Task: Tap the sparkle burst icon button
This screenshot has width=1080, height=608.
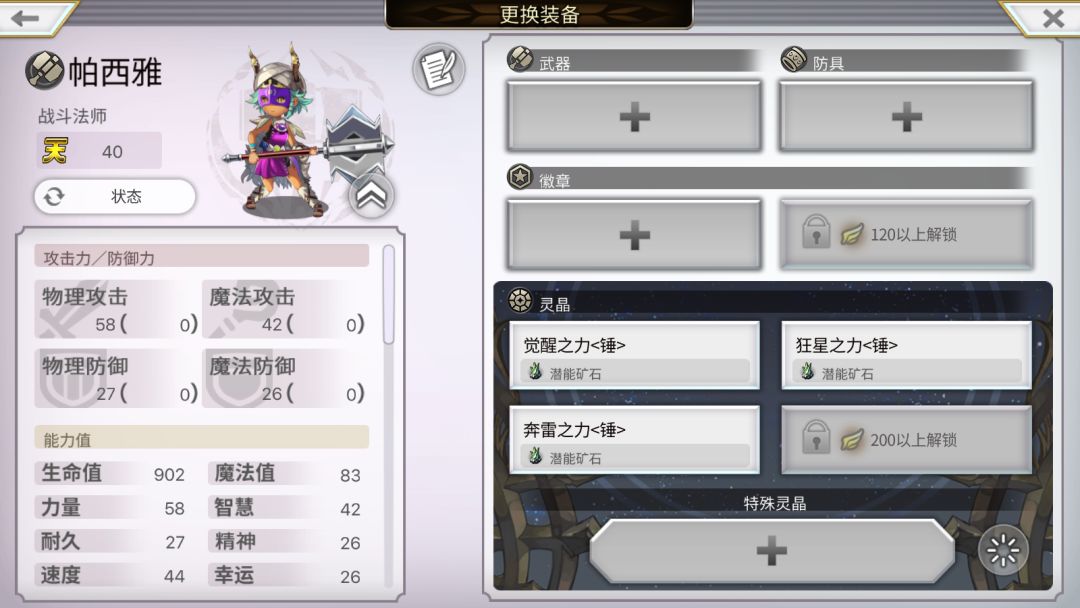Action: point(1003,549)
